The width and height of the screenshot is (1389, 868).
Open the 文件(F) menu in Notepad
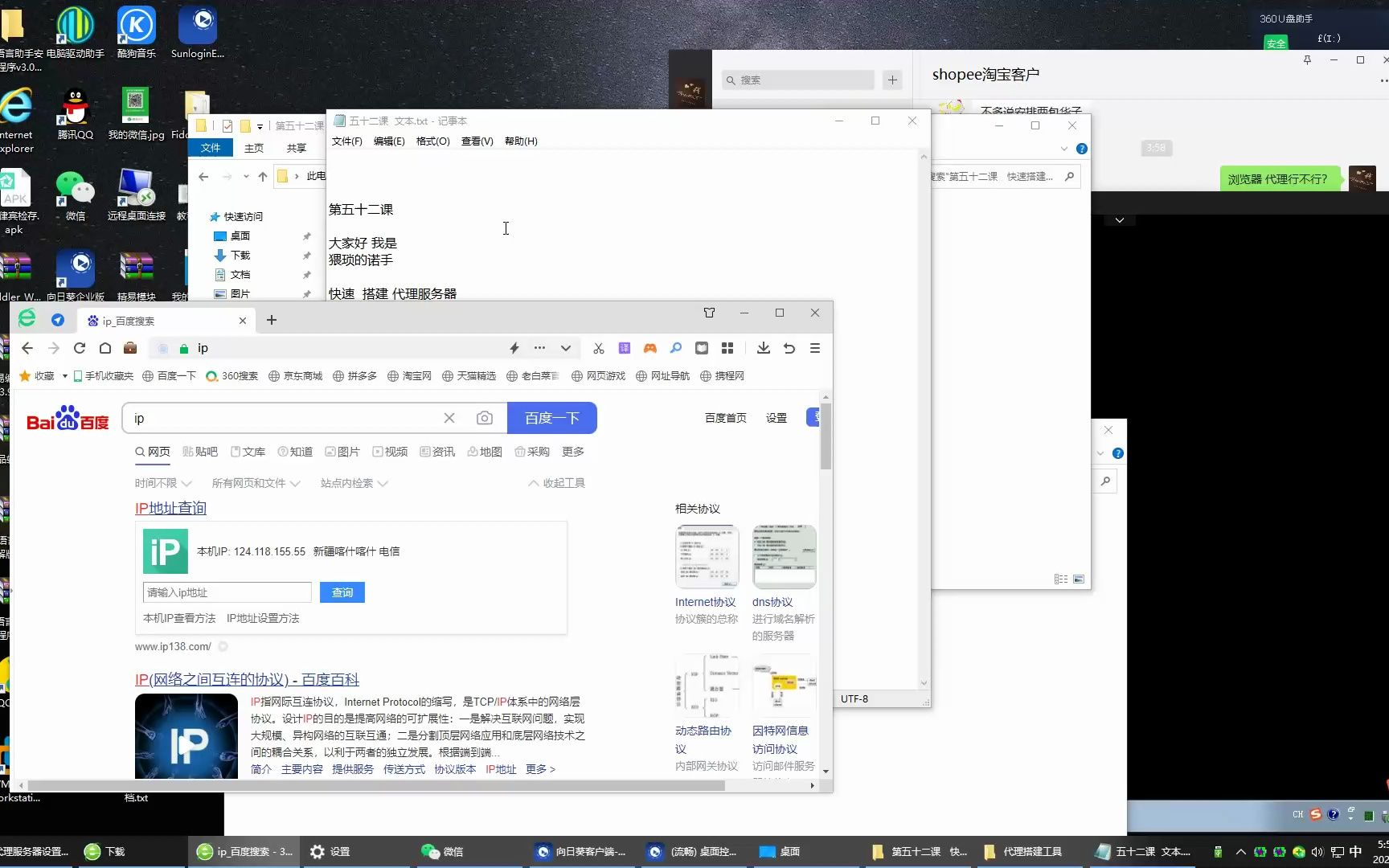coord(346,141)
